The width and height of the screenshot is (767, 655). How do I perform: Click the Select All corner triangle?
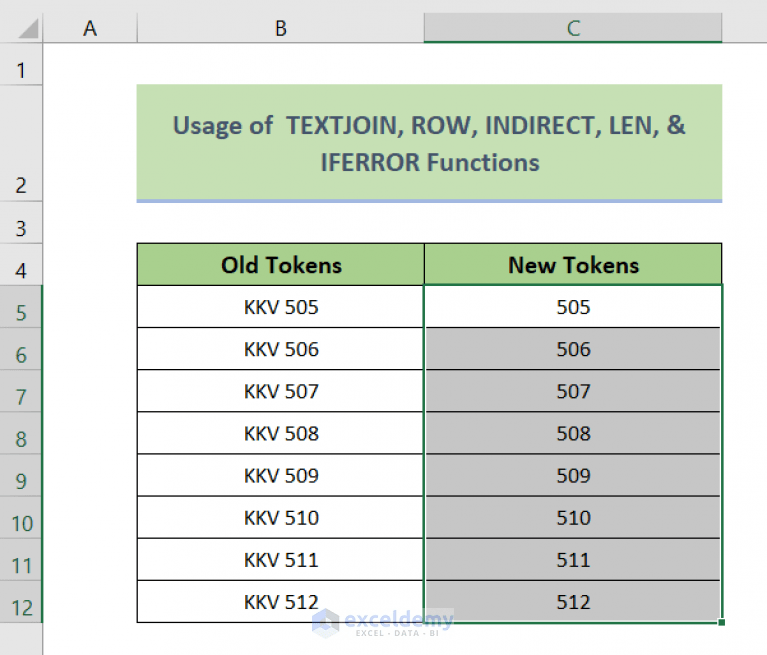(x=28, y=28)
